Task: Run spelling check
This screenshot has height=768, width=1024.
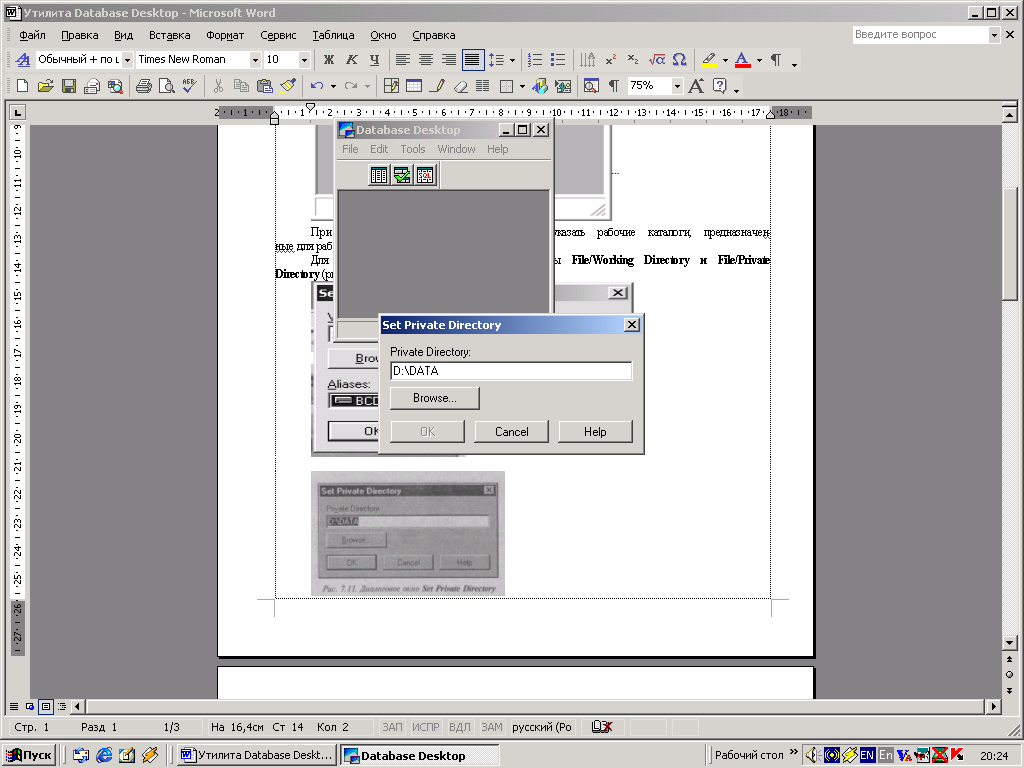Action: pyautogui.click(x=189, y=86)
